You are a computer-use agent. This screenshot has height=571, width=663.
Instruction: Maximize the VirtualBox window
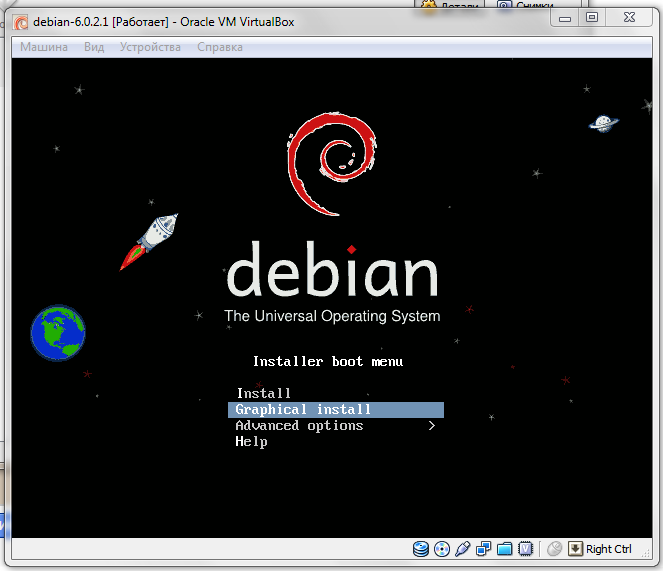pyautogui.click(x=592, y=18)
